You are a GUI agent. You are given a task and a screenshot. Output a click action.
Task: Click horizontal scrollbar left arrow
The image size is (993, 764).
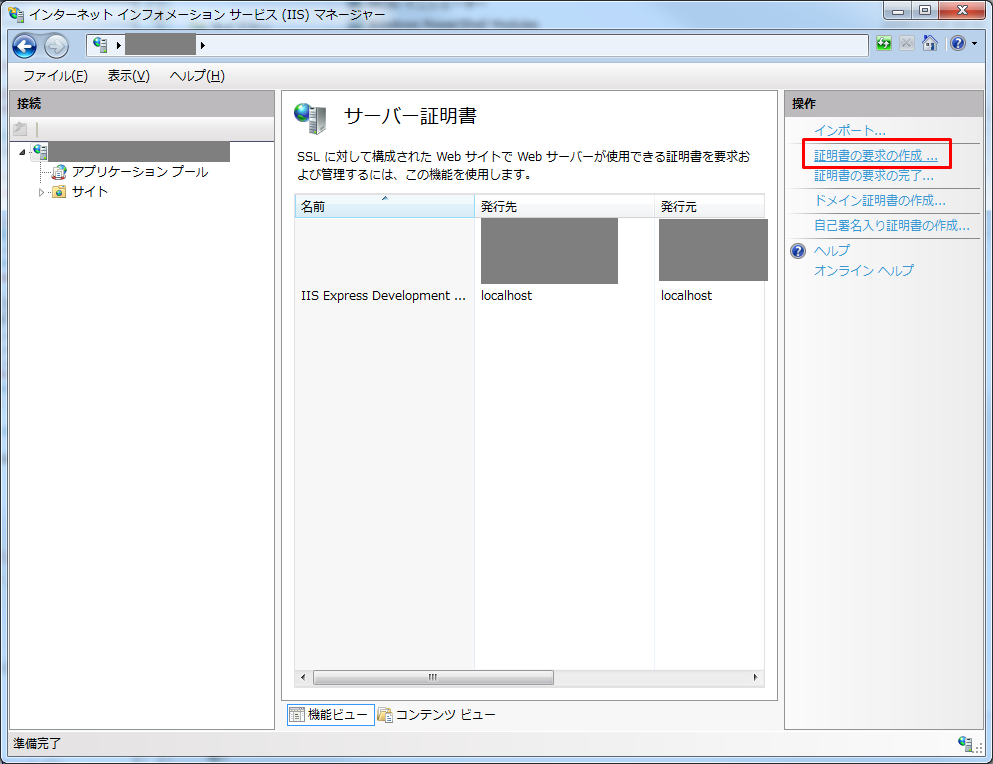pyautogui.click(x=303, y=677)
